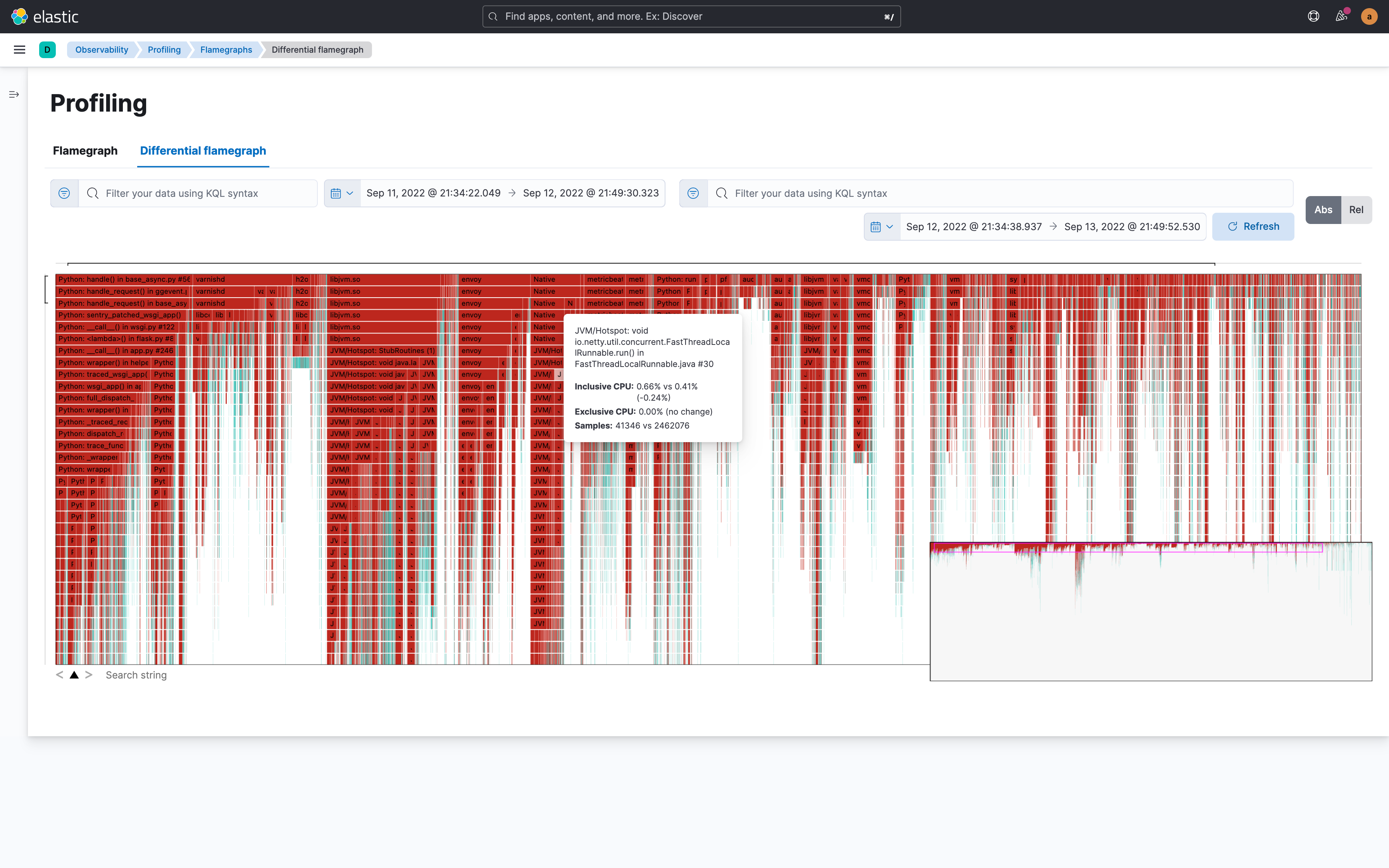Focus the flamegraph Search string field
The width and height of the screenshot is (1389, 868).
[136, 675]
